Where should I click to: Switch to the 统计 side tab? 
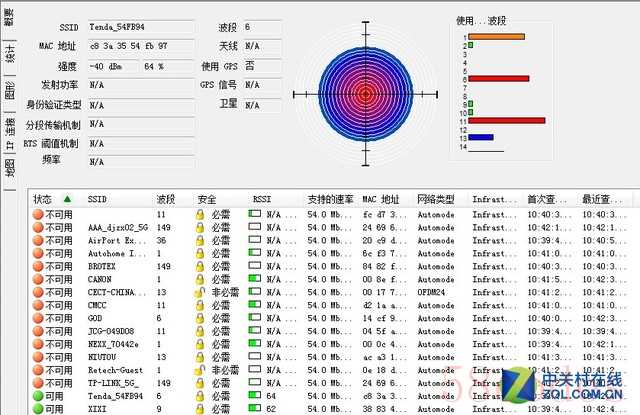coord(9,53)
